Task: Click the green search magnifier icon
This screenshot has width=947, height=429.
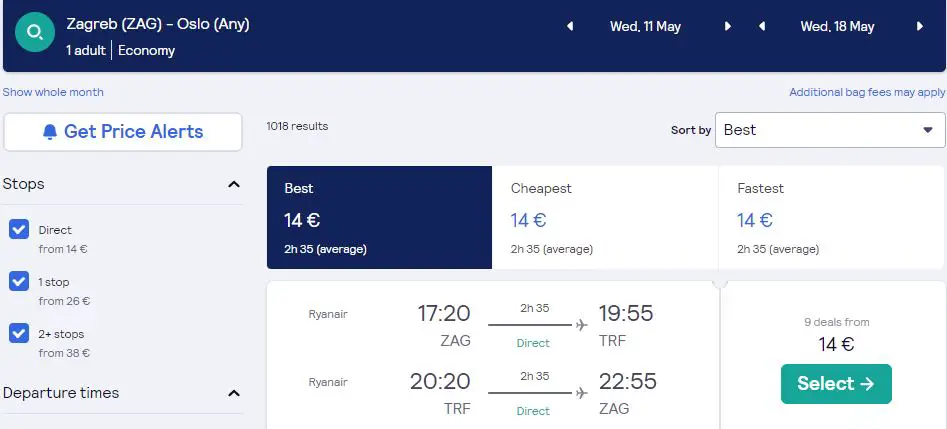Action: [35, 31]
